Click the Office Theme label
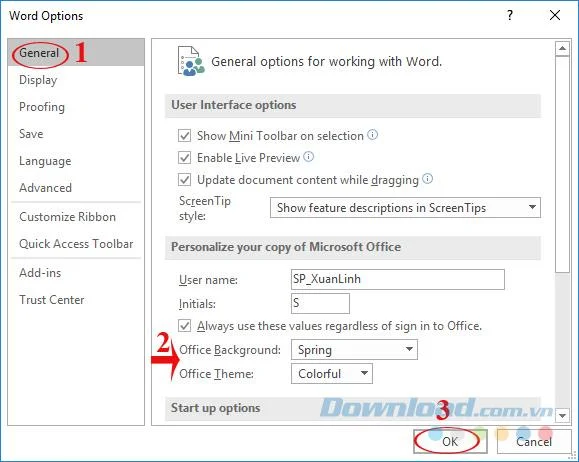The image size is (579, 462). tap(216, 374)
